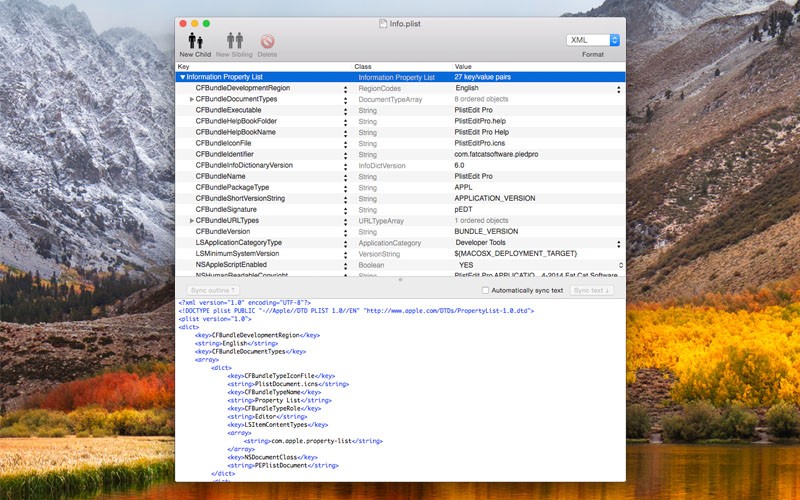
Task: Click the PlistDocument.icns string in XML
Action: pyautogui.click(x=288, y=384)
